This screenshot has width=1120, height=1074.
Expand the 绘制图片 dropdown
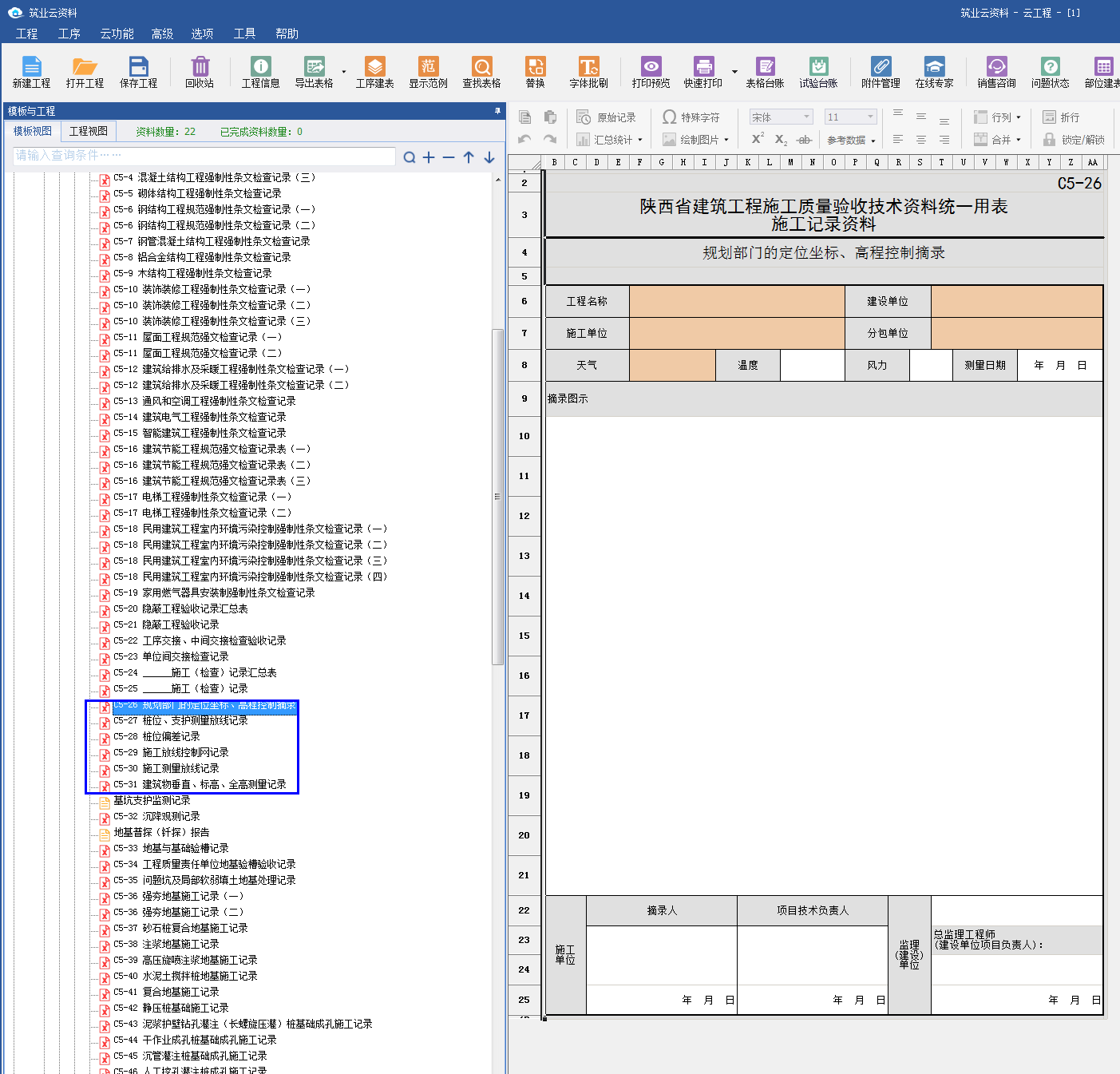point(726,140)
